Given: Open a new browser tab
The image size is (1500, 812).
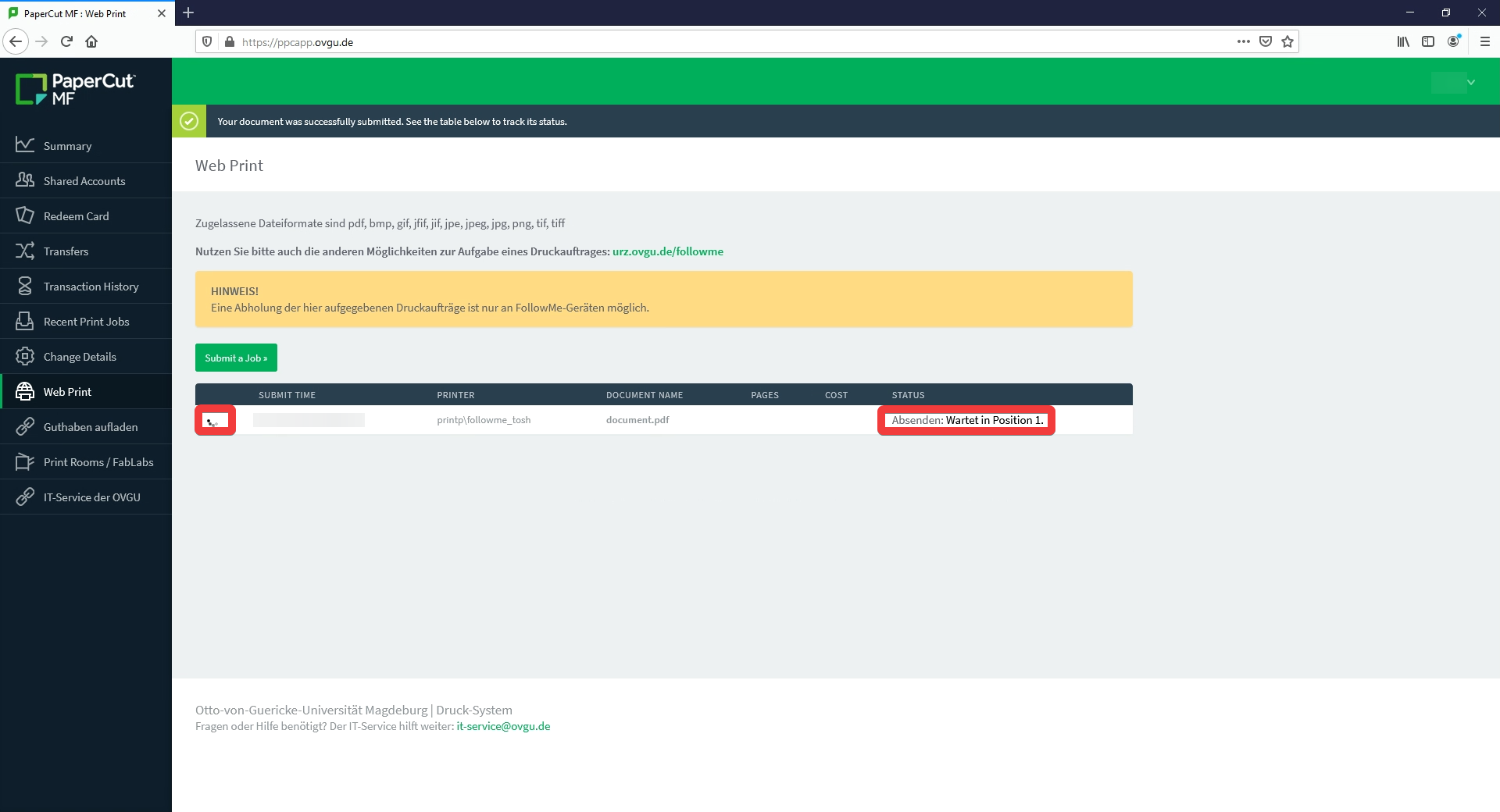Looking at the screenshot, I should [188, 12].
